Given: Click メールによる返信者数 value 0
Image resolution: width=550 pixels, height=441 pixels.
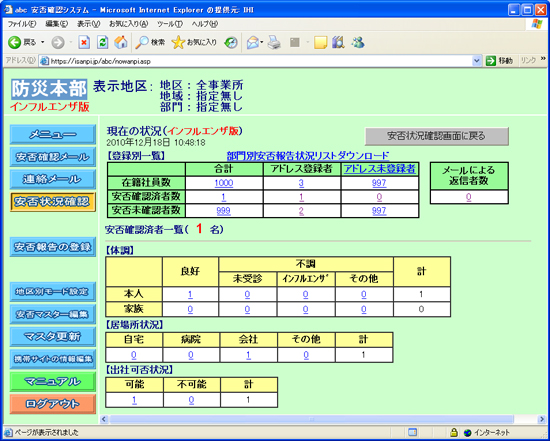Looking at the screenshot, I should click(x=469, y=197).
